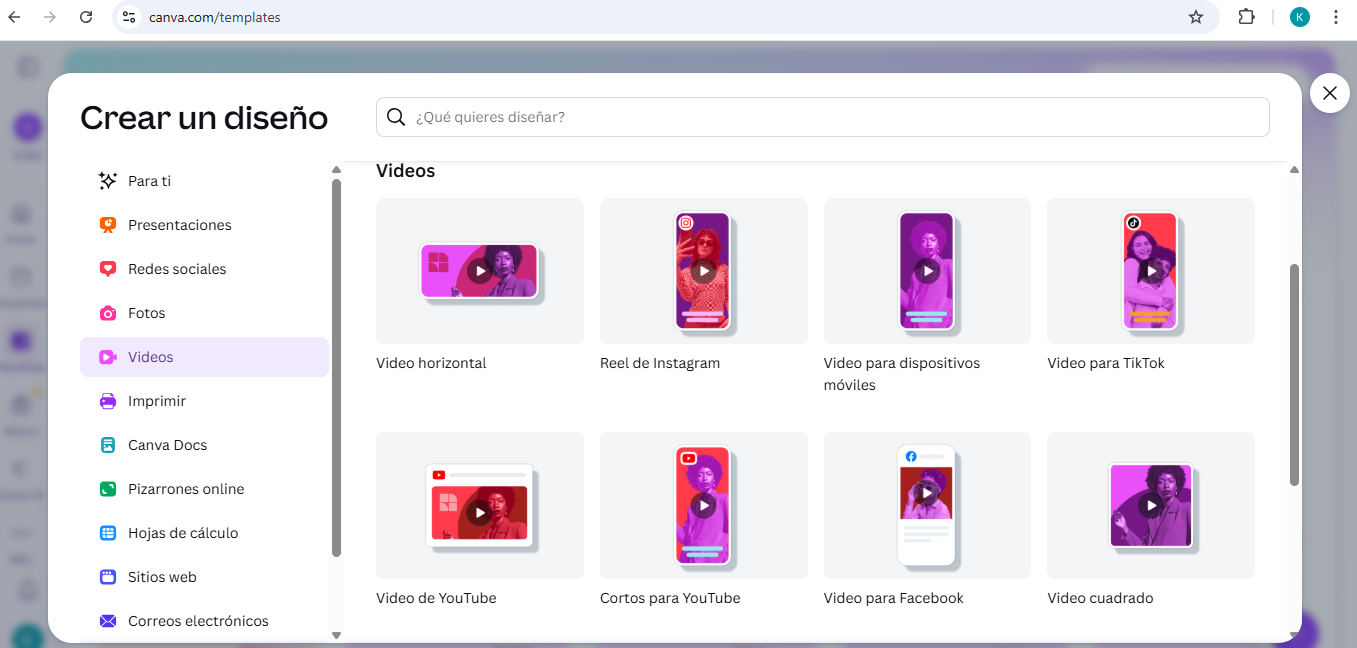This screenshot has height=648, width=1357.
Task: Choose the Video horizontal template
Action: click(479, 271)
